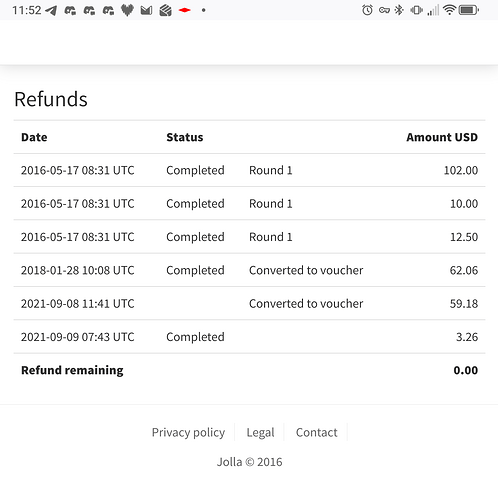The image size is (498, 500).
Task: Click the Status column header
Action: coord(185,137)
